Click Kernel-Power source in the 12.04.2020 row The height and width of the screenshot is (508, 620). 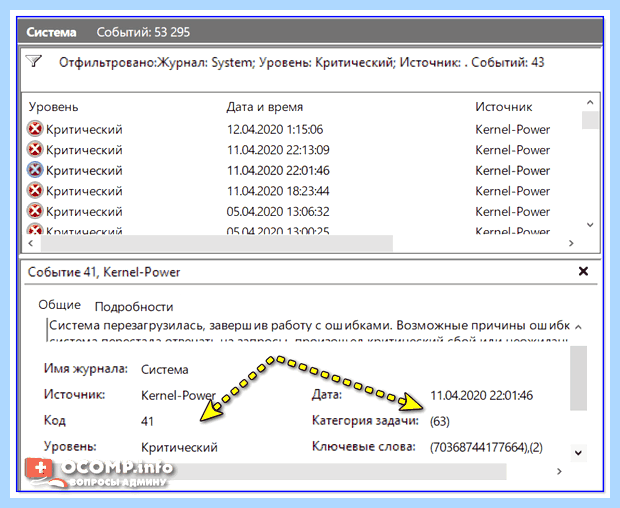[x=512, y=129]
